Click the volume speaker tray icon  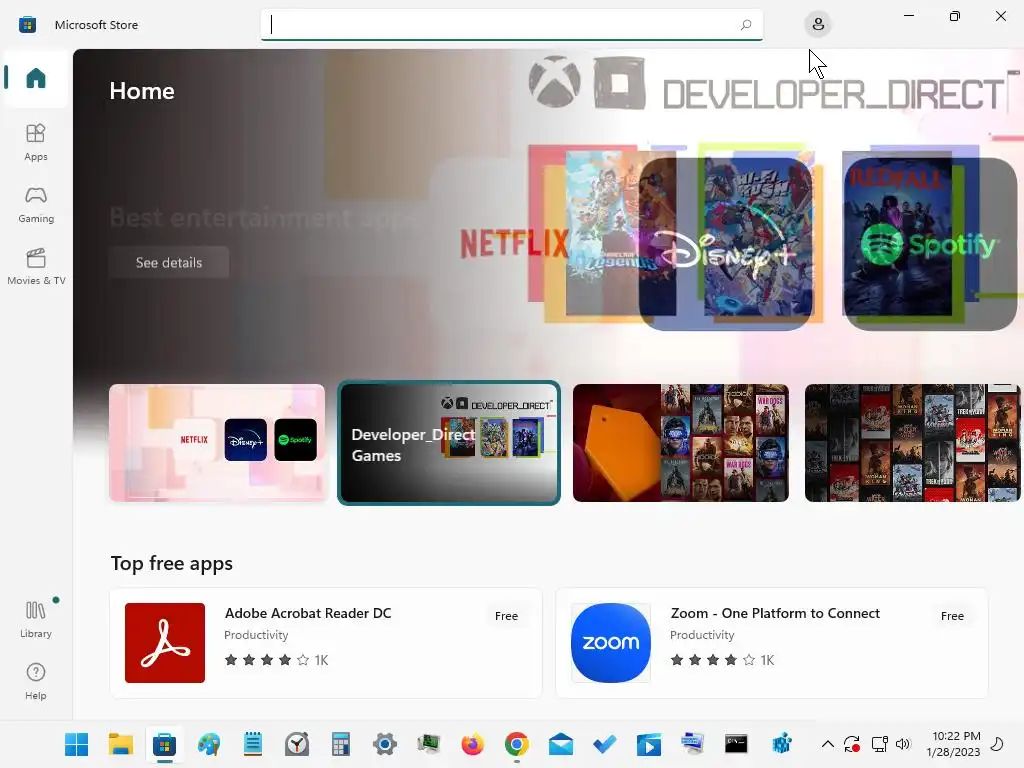point(903,744)
